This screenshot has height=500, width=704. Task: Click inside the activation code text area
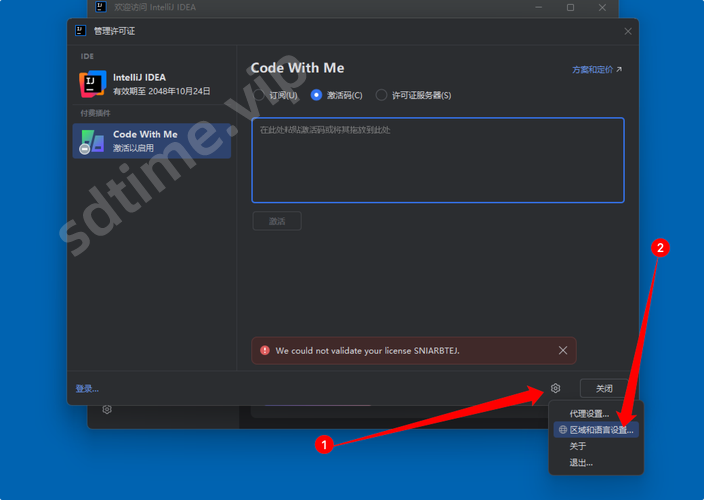(x=438, y=160)
